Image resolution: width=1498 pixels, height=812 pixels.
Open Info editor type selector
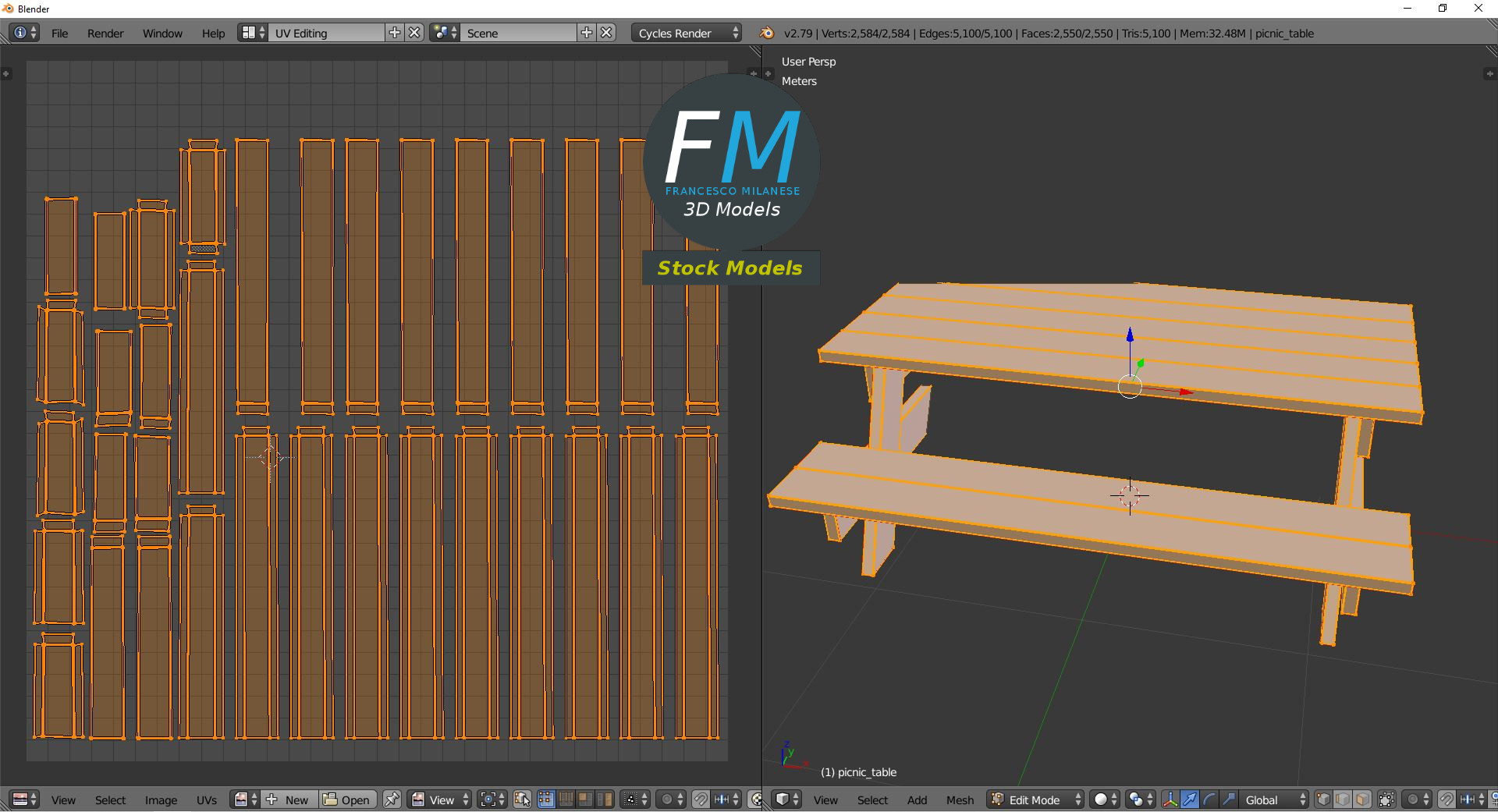[x=24, y=33]
